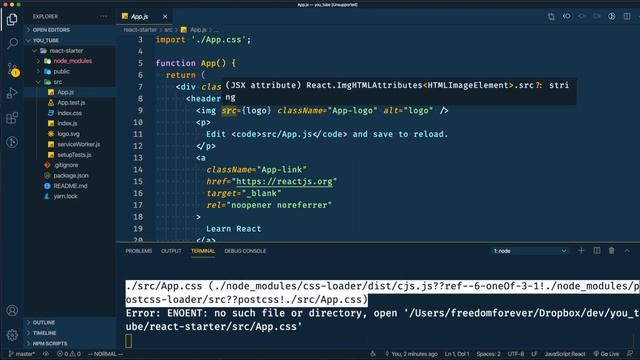The image size is (640, 360).
Task: Click the react-starter breadcrumb
Action: pos(140,30)
